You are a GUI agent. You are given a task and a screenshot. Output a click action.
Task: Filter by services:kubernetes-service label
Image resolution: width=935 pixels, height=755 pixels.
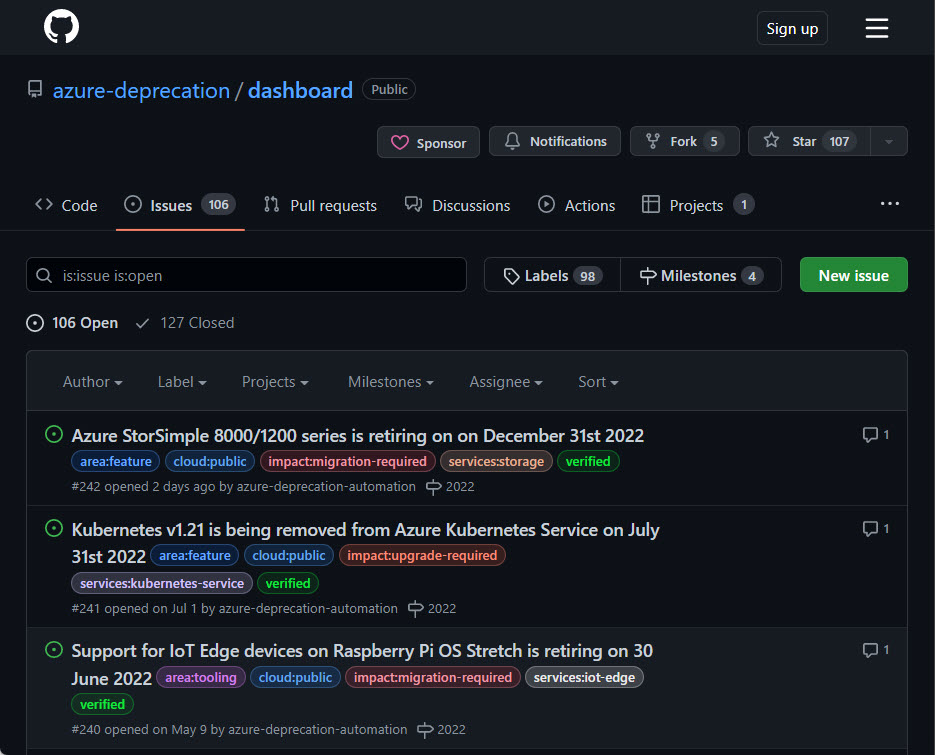[x=162, y=583]
